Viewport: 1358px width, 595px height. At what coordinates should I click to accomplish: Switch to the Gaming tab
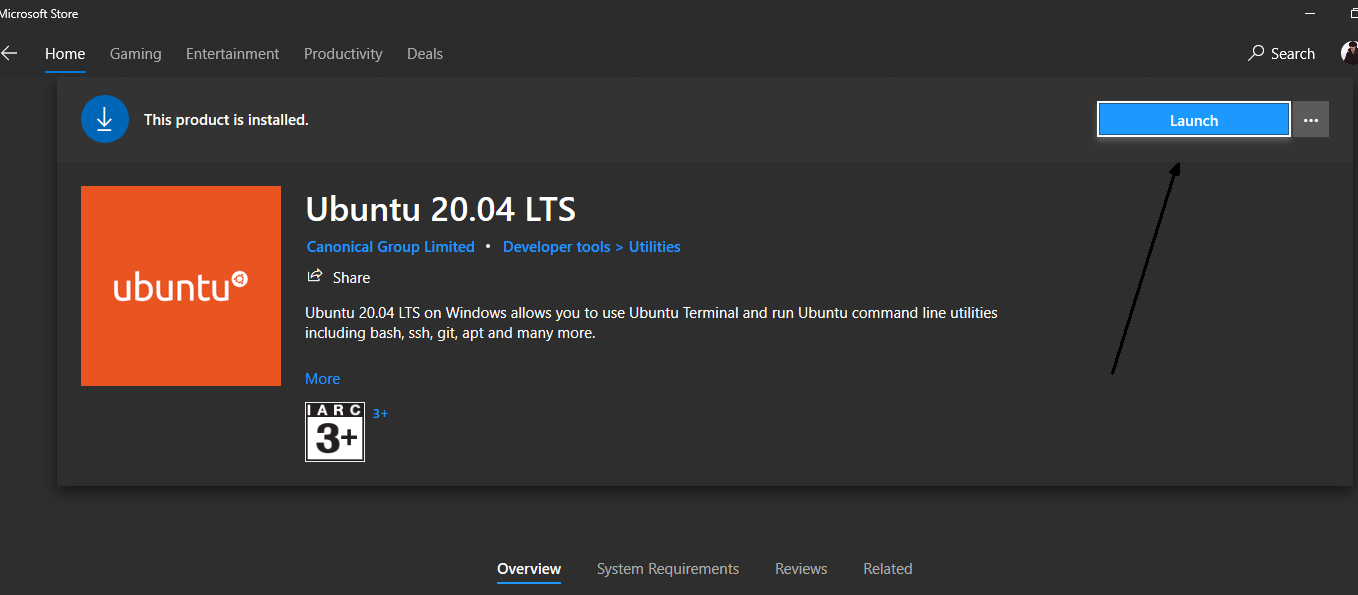[136, 53]
